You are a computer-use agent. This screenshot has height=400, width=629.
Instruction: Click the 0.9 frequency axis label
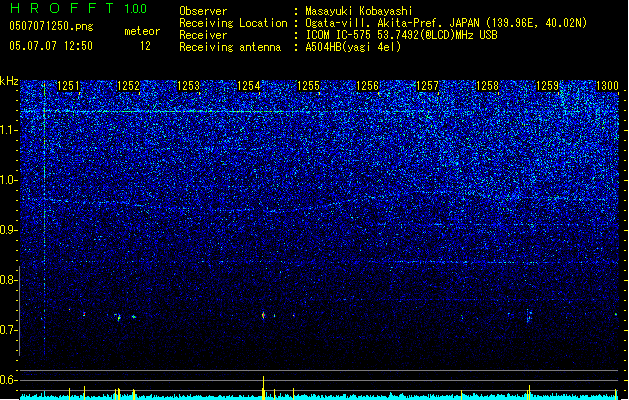tap(9, 230)
